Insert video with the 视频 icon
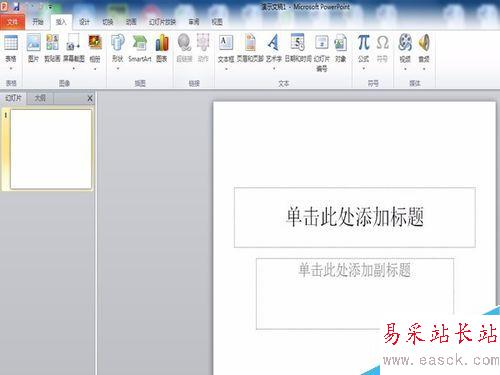Image resolution: width=500 pixels, height=375 pixels. (x=405, y=43)
